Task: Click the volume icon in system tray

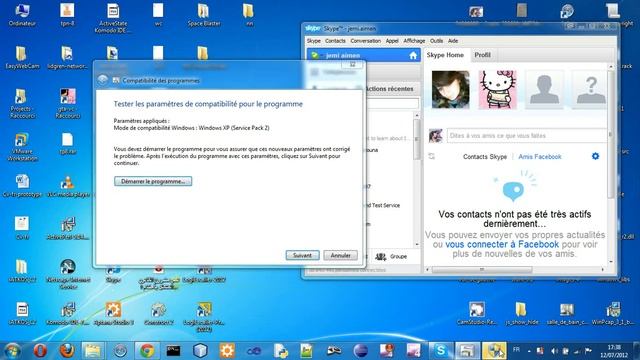Action: click(x=554, y=351)
